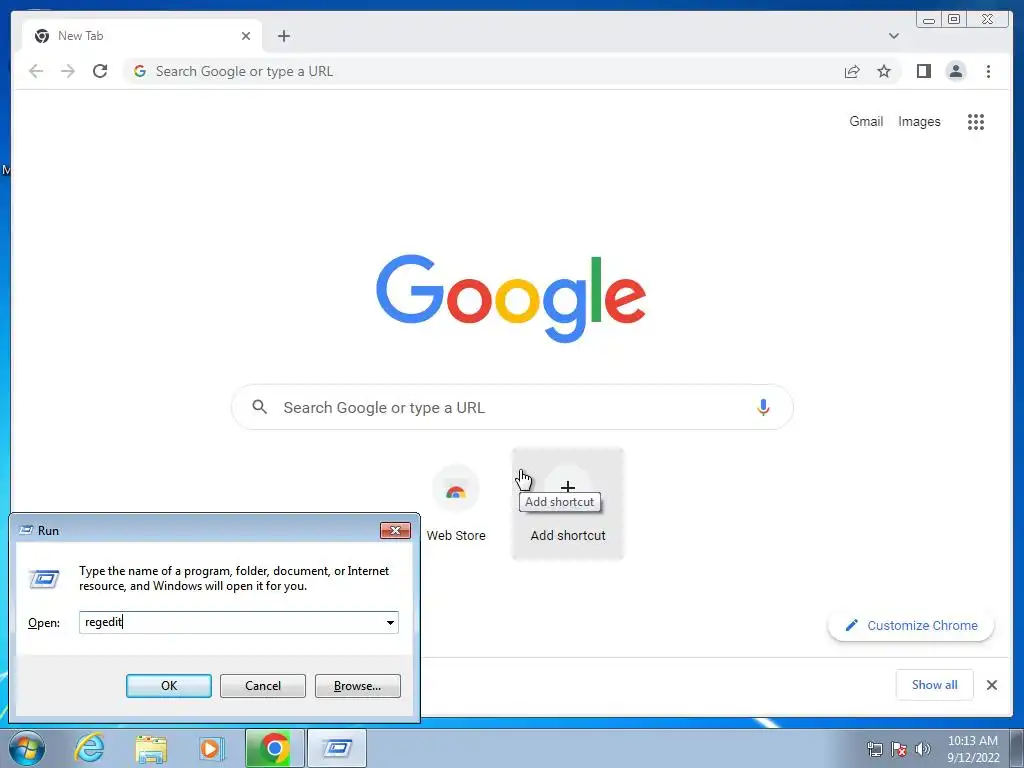
Task: Open Action Center flag tray icon
Action: tap(899, 749)
